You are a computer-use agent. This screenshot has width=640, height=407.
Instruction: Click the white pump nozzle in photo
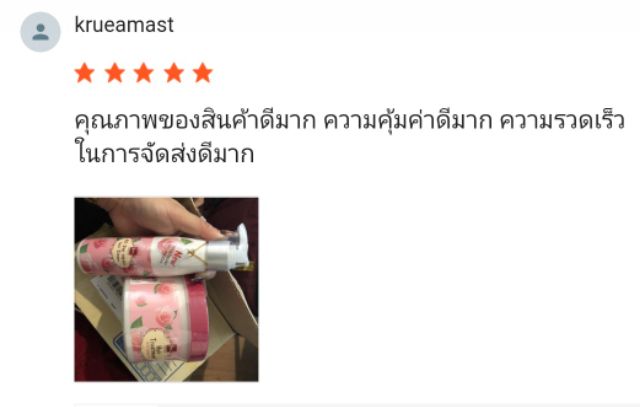[x=241, y=241]
